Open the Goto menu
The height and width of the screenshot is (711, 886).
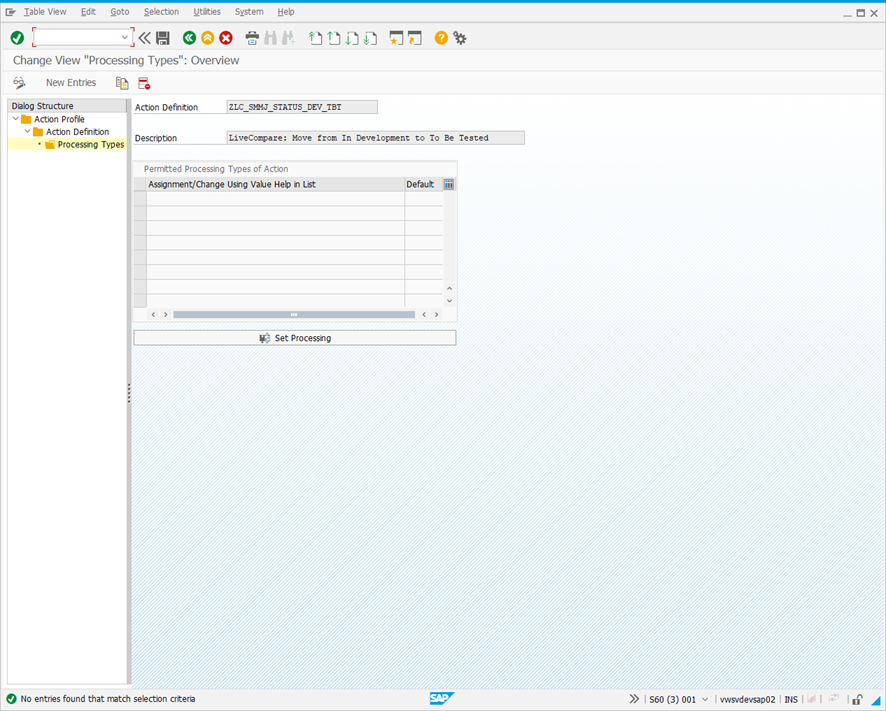tap(120, 12)
